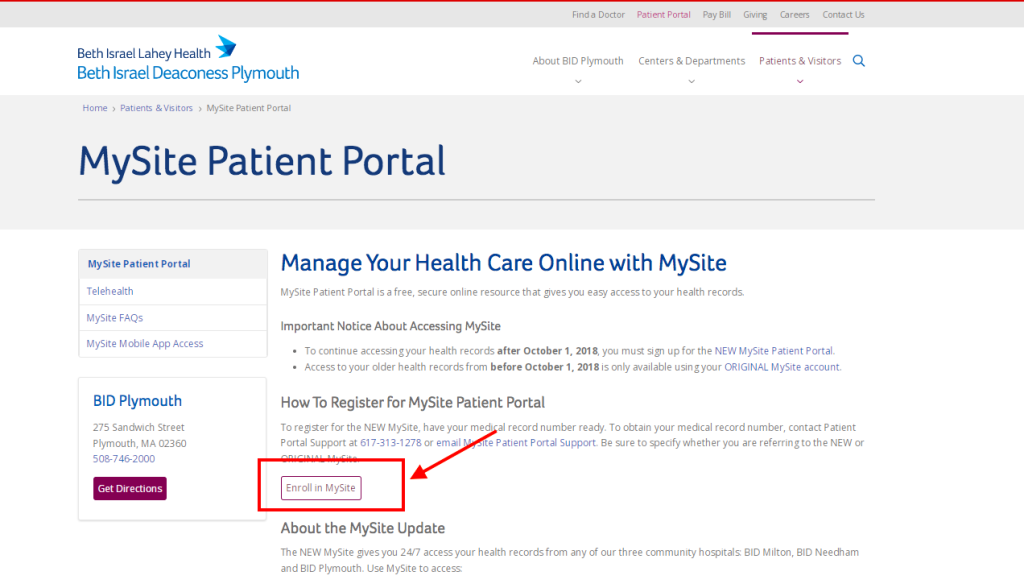
Task: Expand the Patients & Visitors chevron
Action: click(x=800, y=82)
